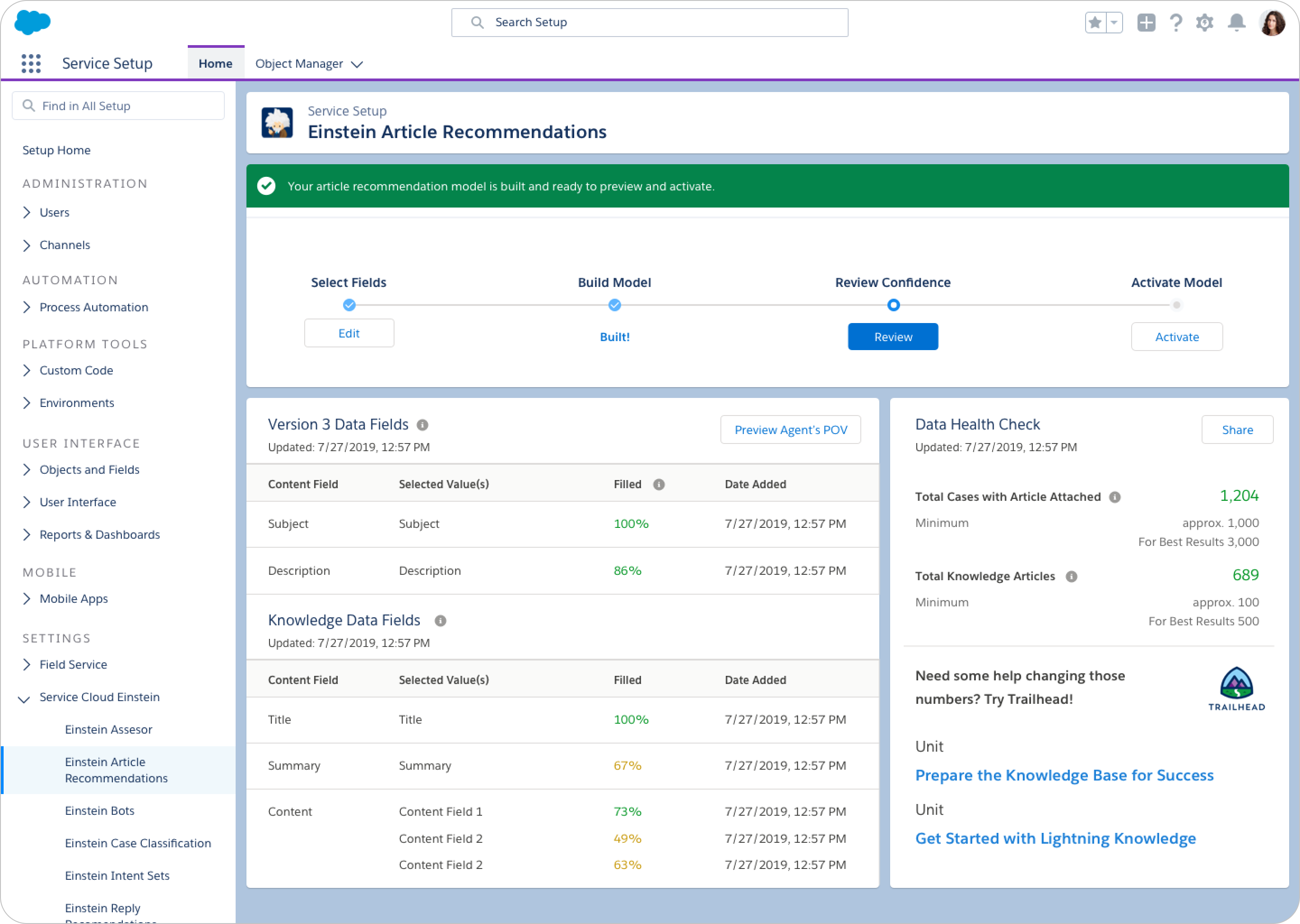The height and width of the screenshot is (924, 1300).
Task: Open the setup gear icon
Action: tap(1204, 23)
